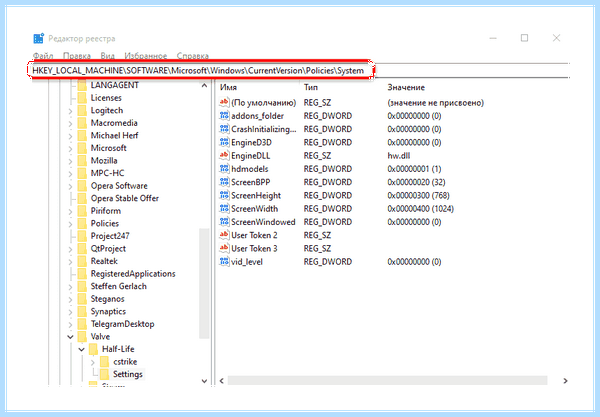Expand the Microsoft tree node
The height and width of the screenshot is (417, 600).
[x=70, y=149]
